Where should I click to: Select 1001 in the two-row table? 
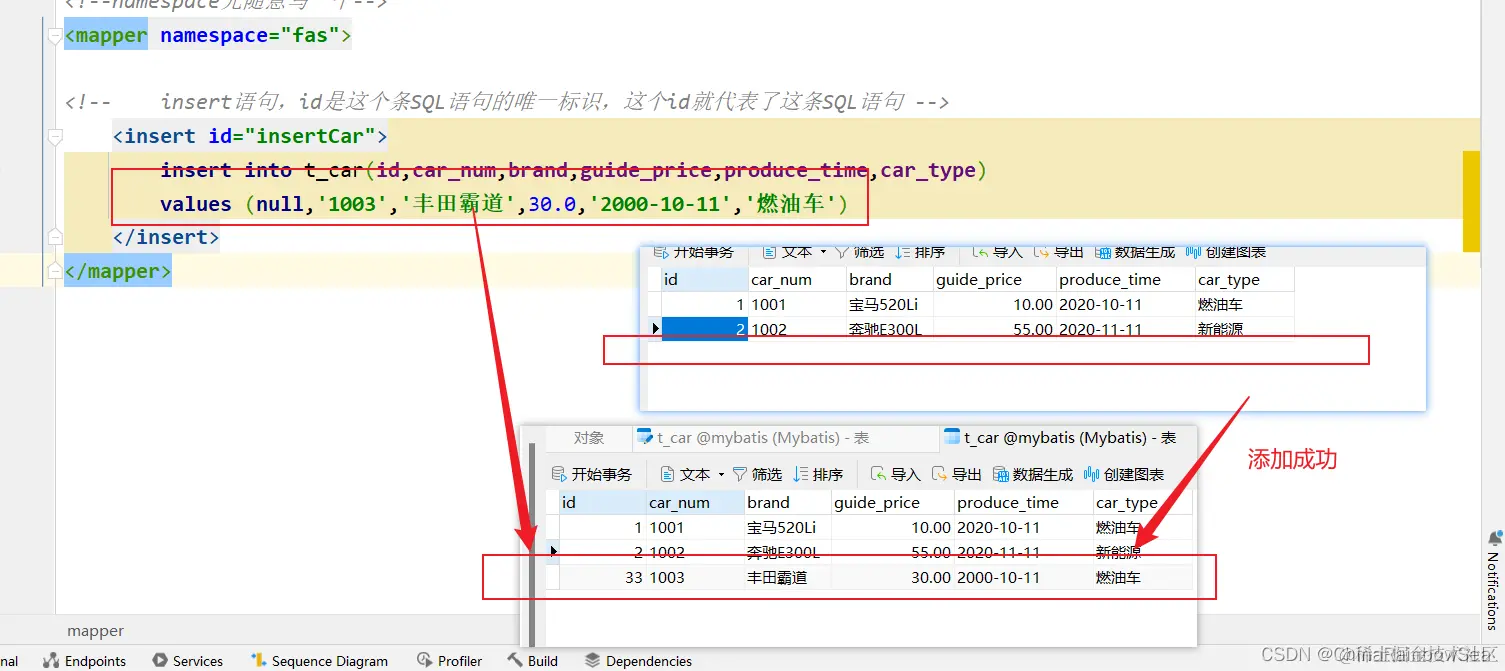[x=797, y=304]
